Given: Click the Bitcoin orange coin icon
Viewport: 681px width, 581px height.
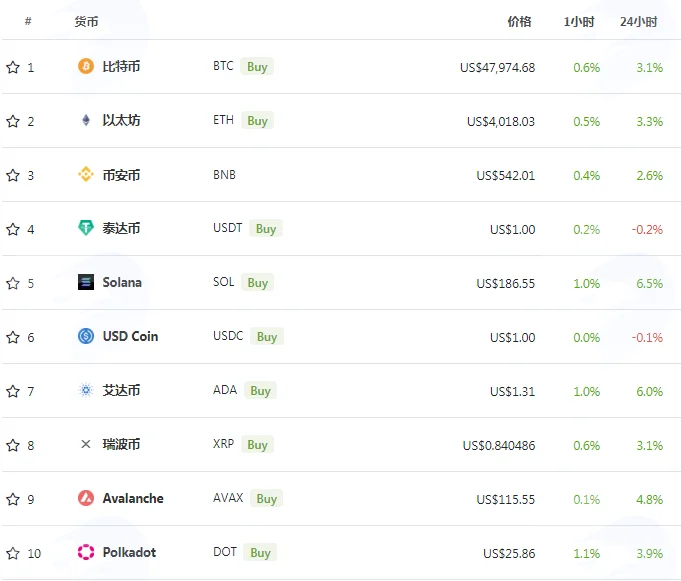Looking at the screenshot, I should 86,66.
